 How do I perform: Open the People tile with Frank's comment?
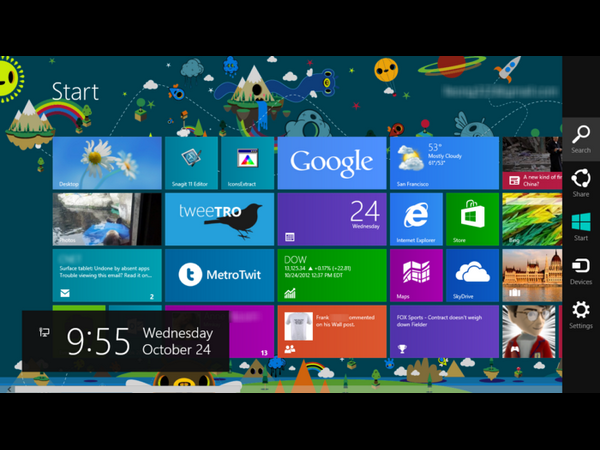pyautogui.click(x=332, y=331)
